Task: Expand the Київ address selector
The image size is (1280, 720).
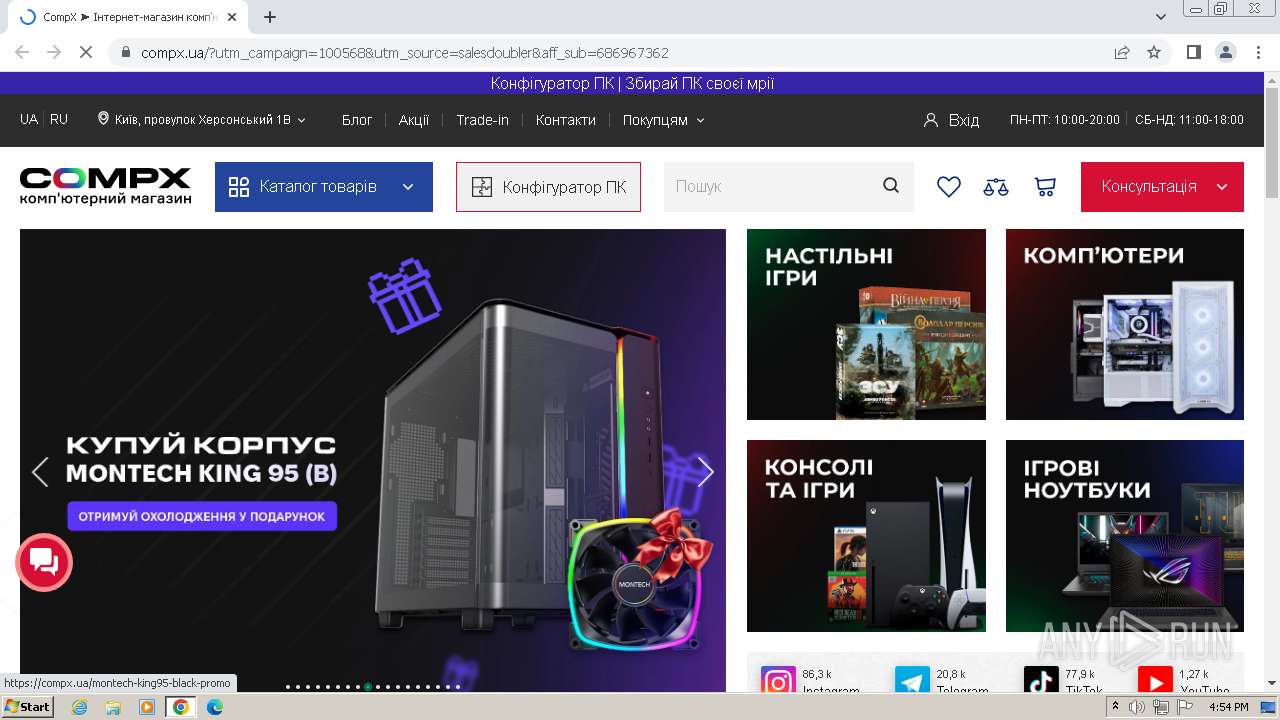Action: (x=202, y=120)
